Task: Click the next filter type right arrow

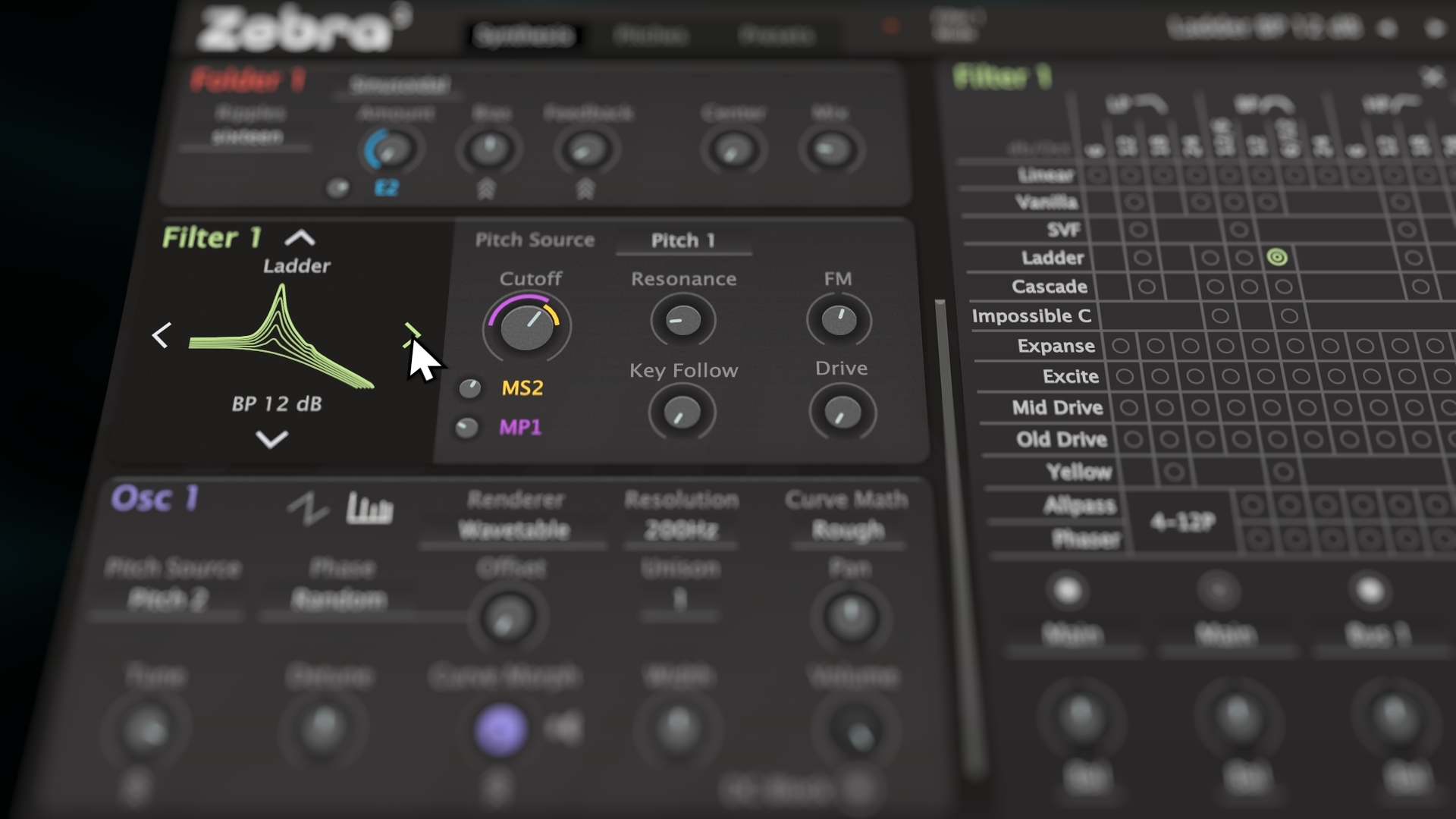Action: click(412, 334)
